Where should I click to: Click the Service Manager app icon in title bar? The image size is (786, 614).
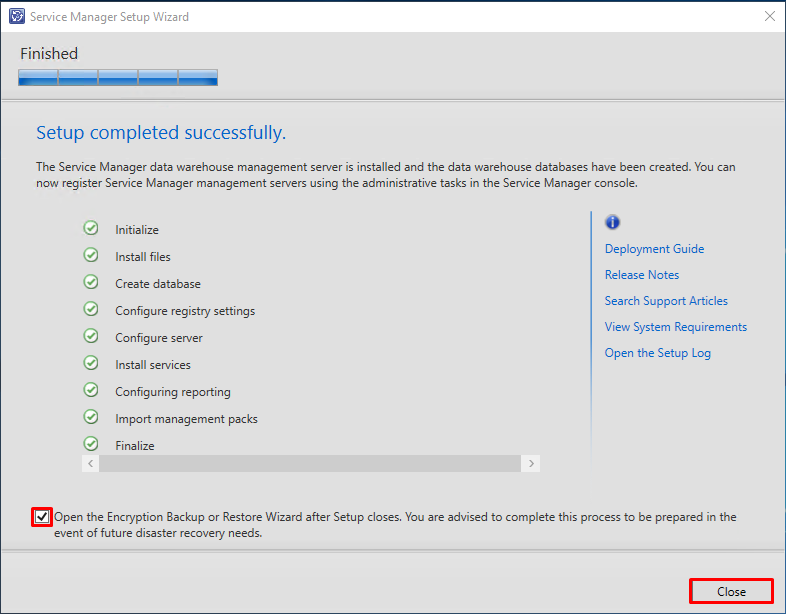click(x=17, y=17)
